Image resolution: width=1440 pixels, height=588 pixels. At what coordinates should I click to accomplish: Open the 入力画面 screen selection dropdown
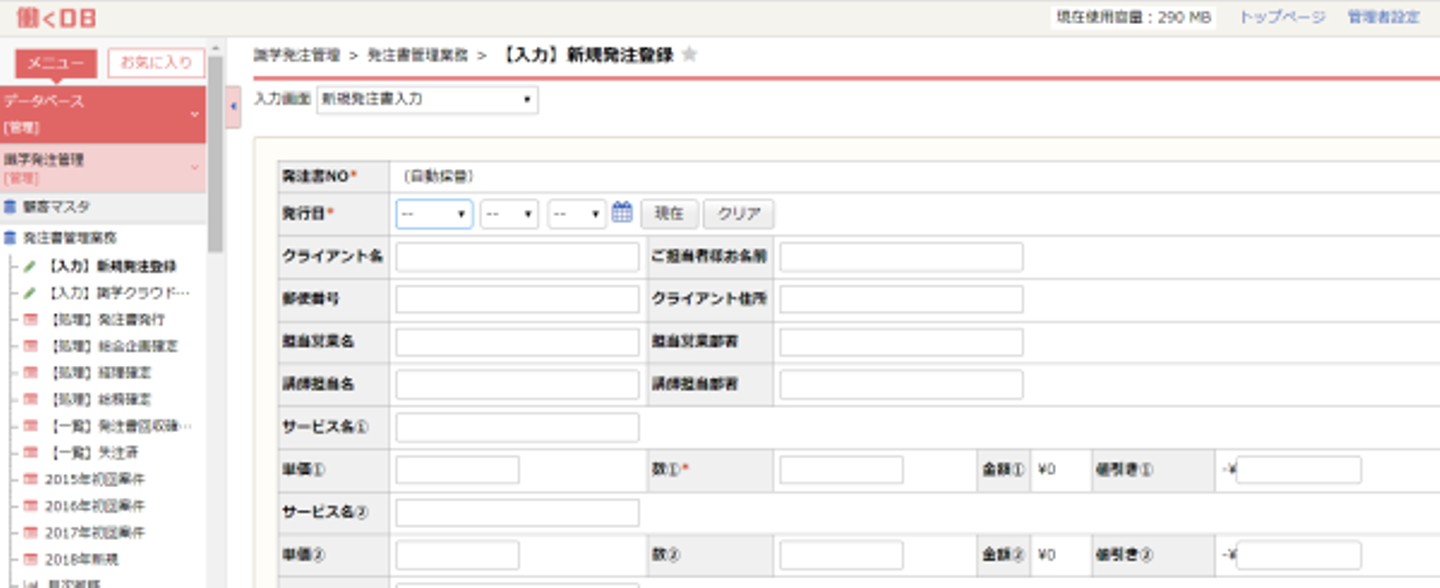point(427,100)
